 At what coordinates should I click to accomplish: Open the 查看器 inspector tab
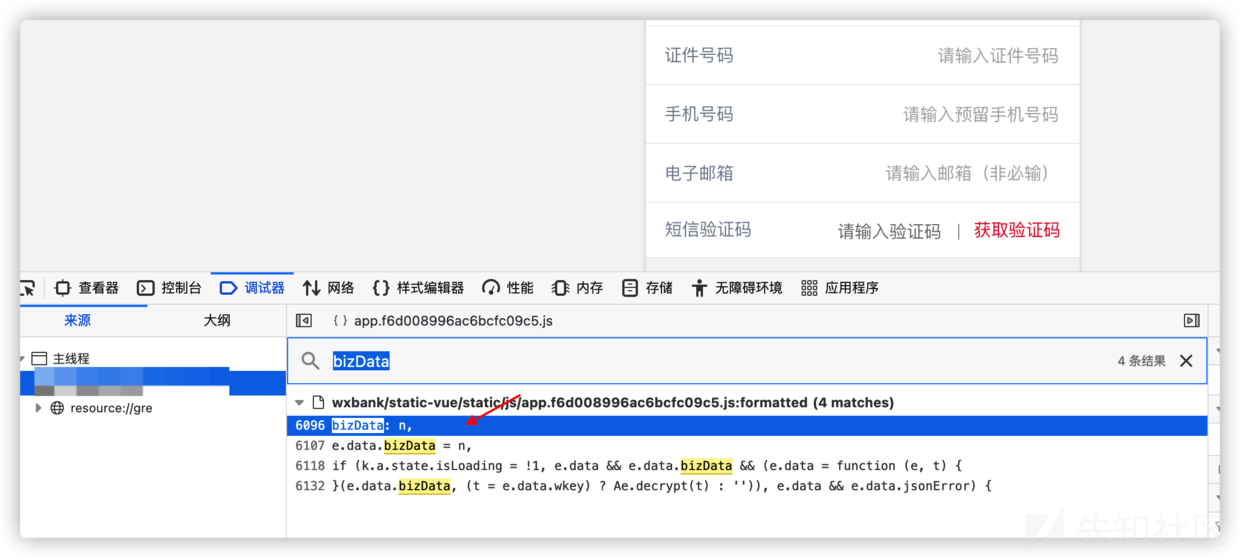87,288
